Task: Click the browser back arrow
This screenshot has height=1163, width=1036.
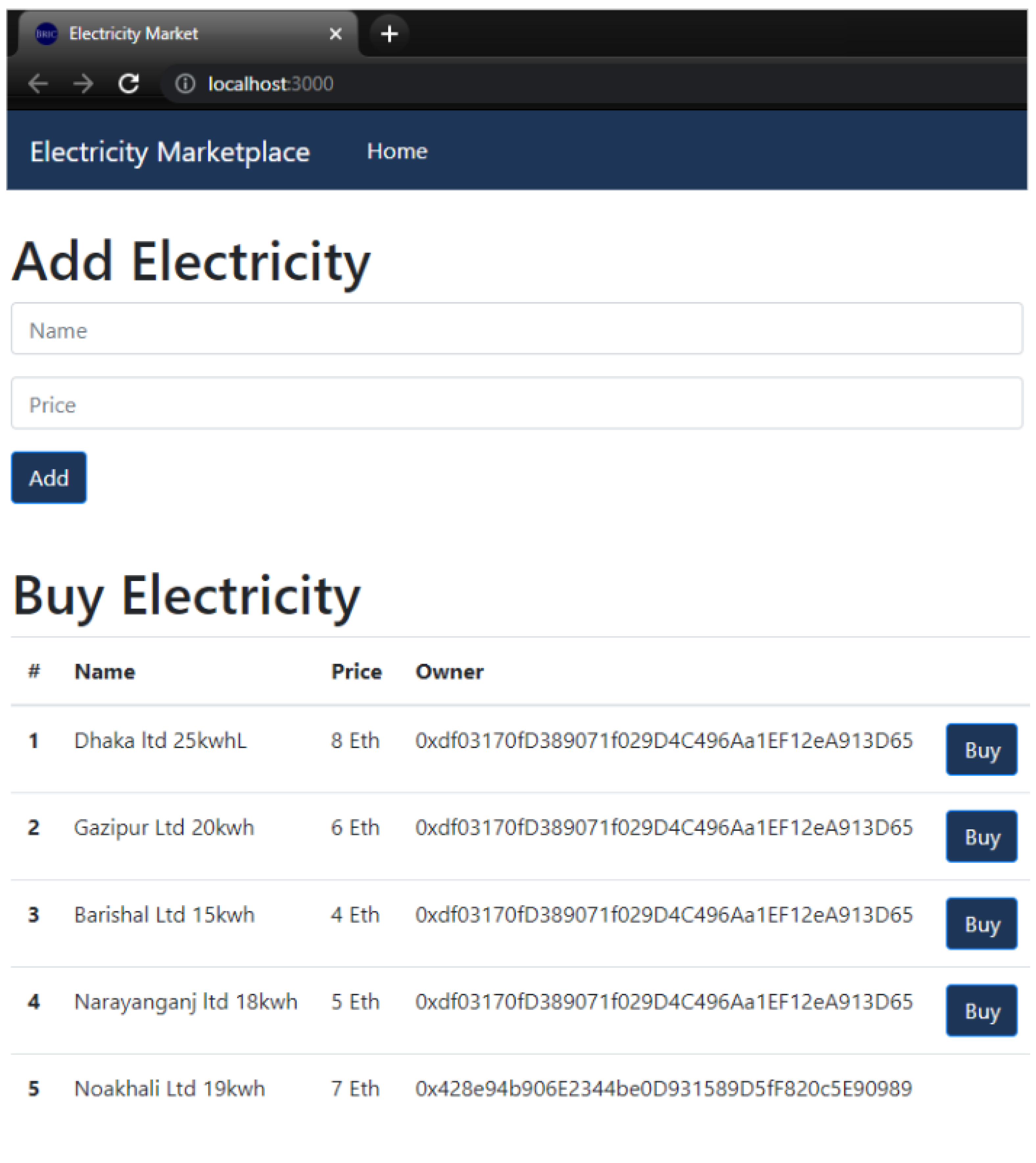Action: point(38,84)
